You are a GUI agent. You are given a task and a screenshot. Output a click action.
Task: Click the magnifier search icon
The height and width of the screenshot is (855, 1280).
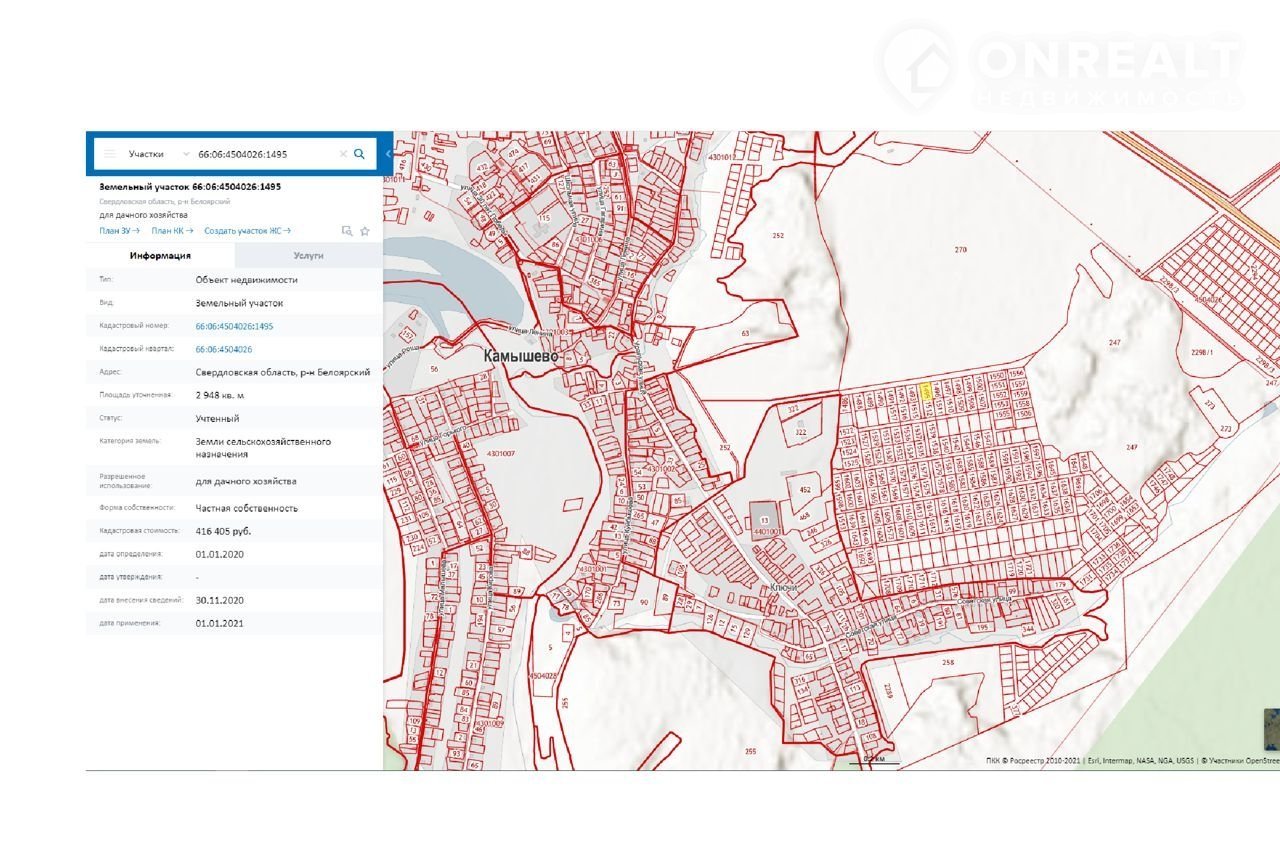click(x=360, y=154)
